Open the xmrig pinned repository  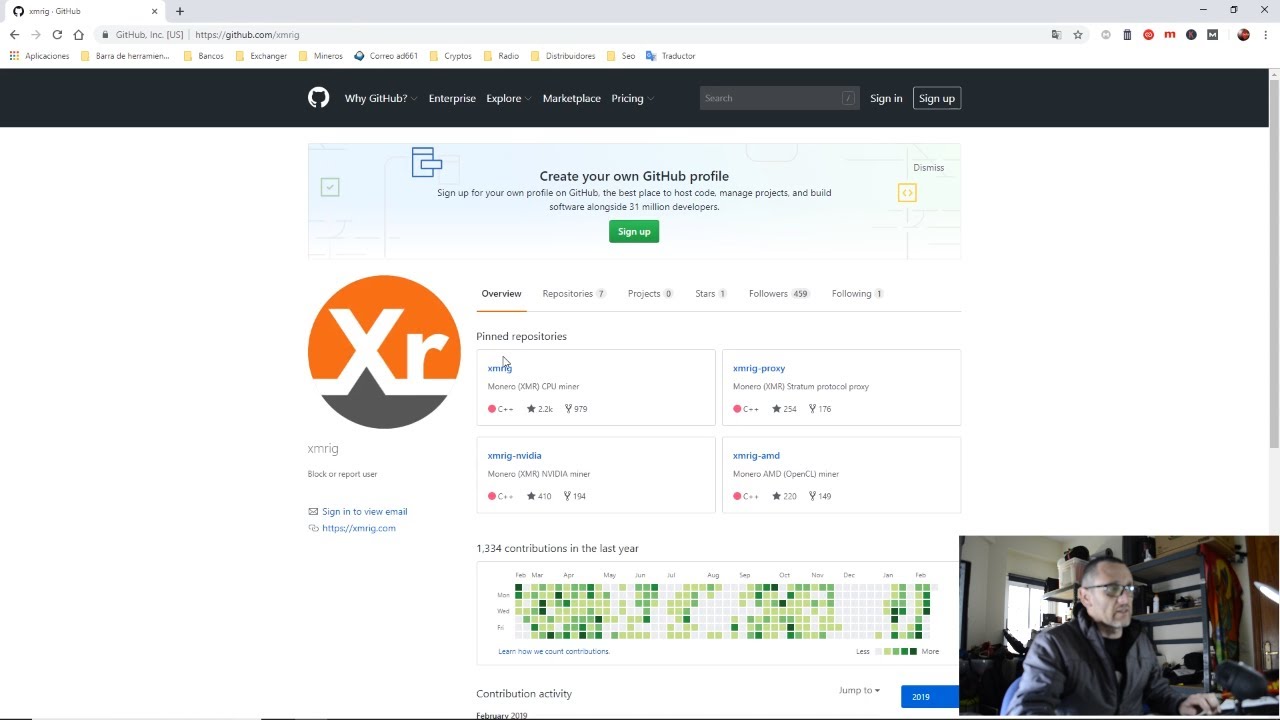pos(499,368)
